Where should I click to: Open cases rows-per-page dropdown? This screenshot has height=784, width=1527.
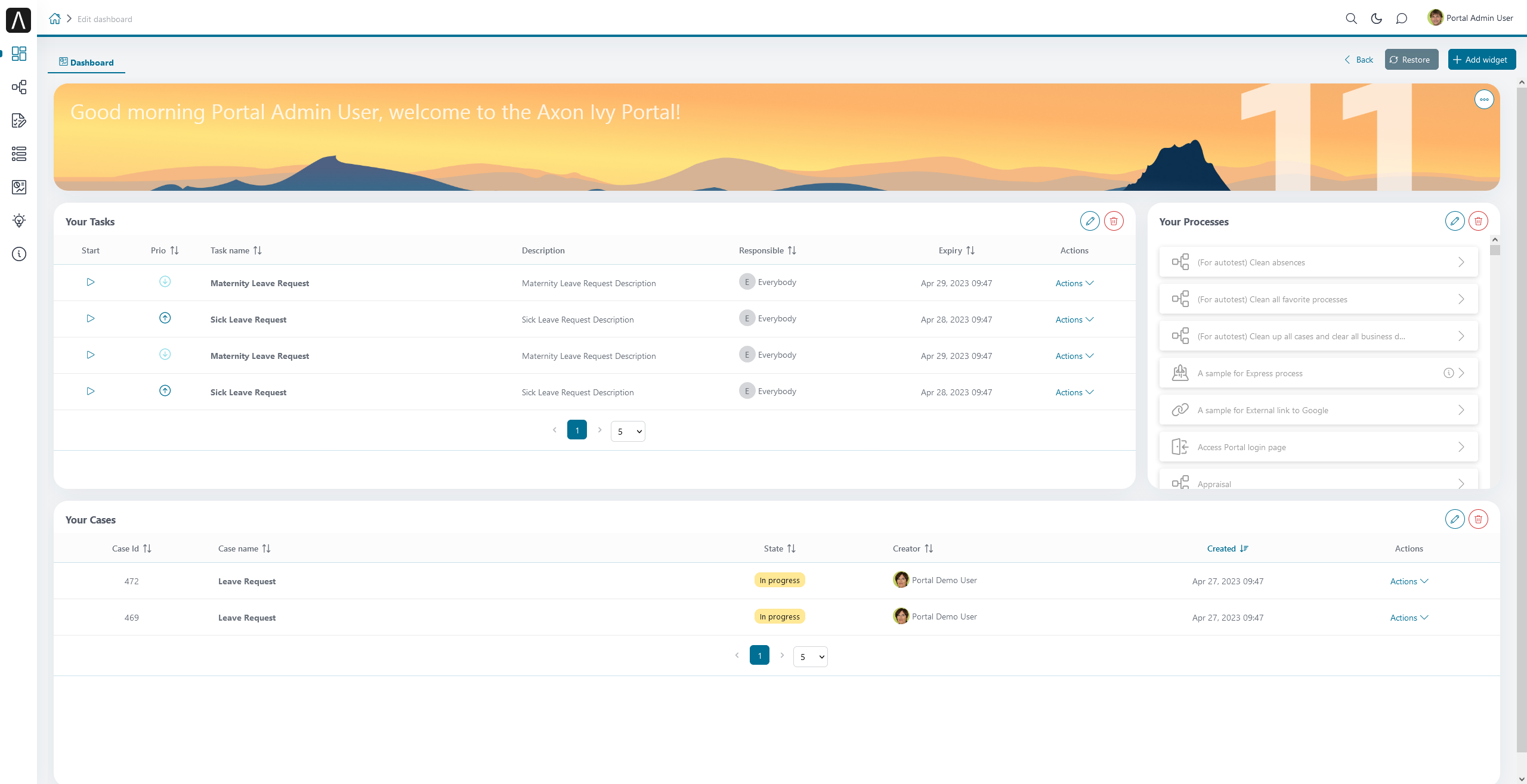(811, 656)
